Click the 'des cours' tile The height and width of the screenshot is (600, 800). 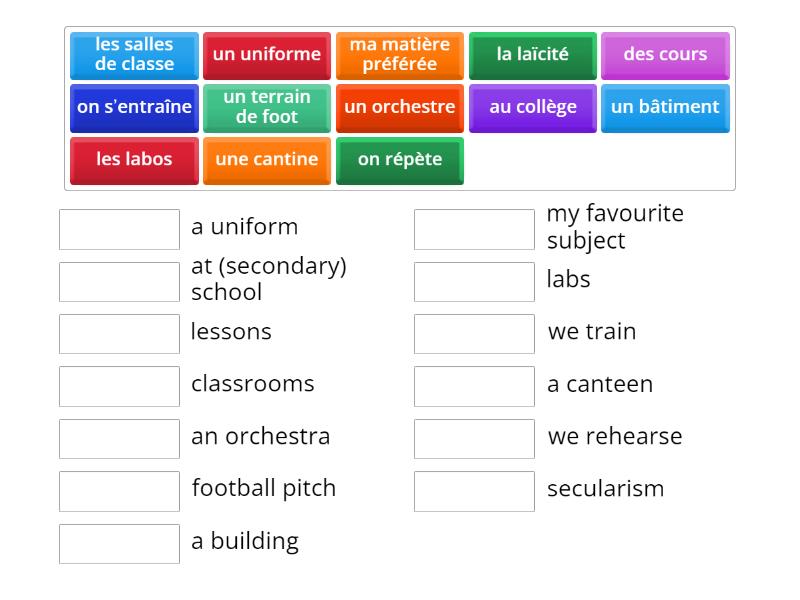[x=665, y=55]
